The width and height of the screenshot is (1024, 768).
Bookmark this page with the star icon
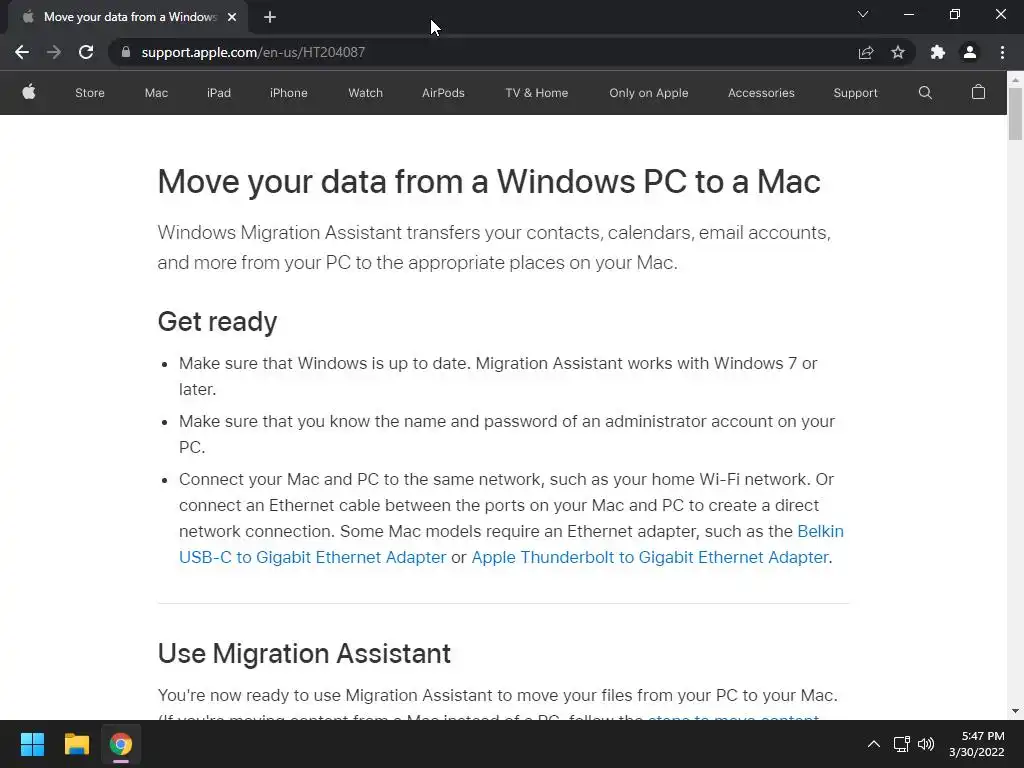(x=898, y=52)
